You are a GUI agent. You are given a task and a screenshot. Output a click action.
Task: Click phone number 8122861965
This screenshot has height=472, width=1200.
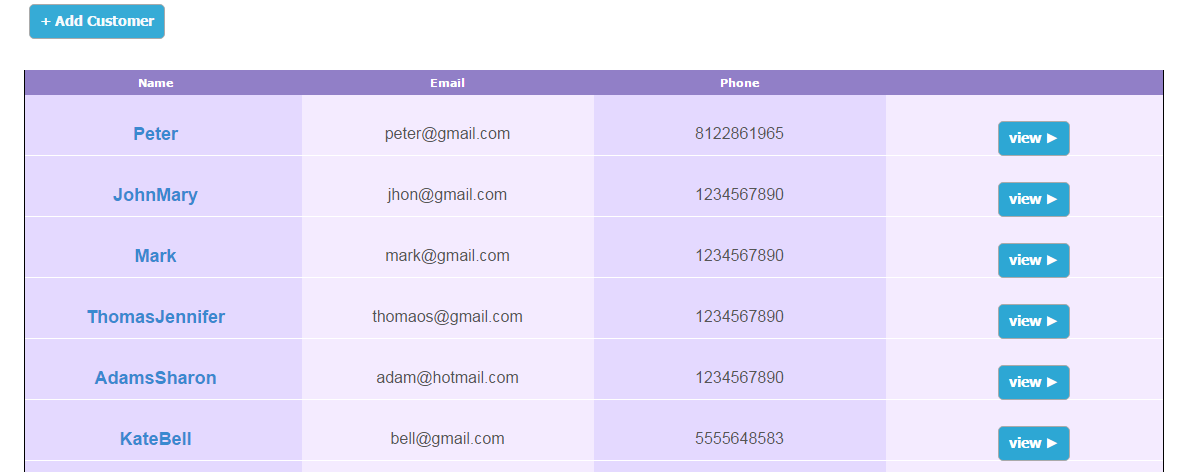tap(739, 133)
